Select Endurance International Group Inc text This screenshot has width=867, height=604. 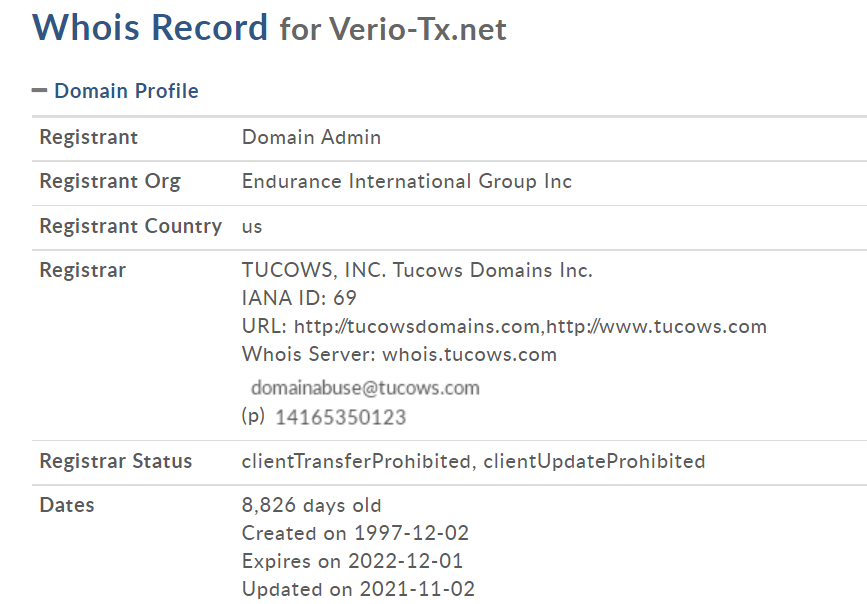pyautogui.click(x=407, y=181)
